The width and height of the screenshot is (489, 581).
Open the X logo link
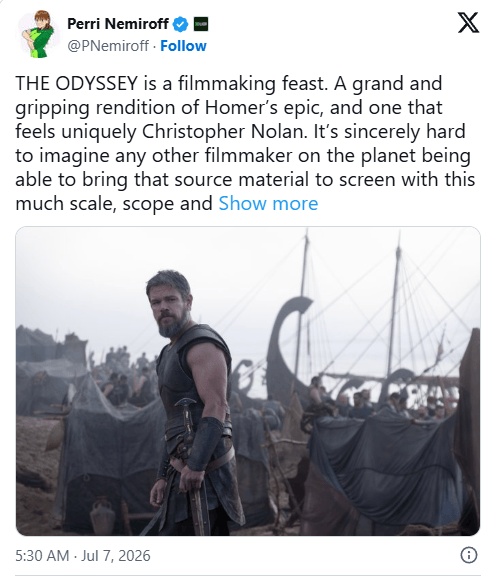(x=468, y=23)
